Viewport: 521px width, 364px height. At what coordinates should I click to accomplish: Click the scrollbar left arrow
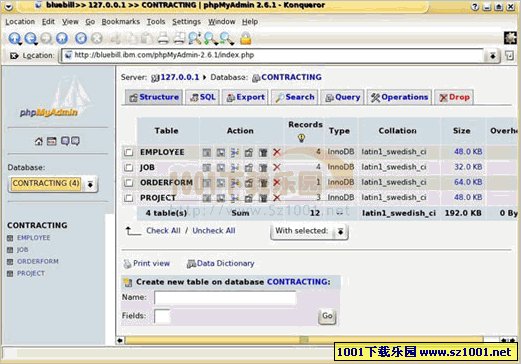[x=120, y=340]
